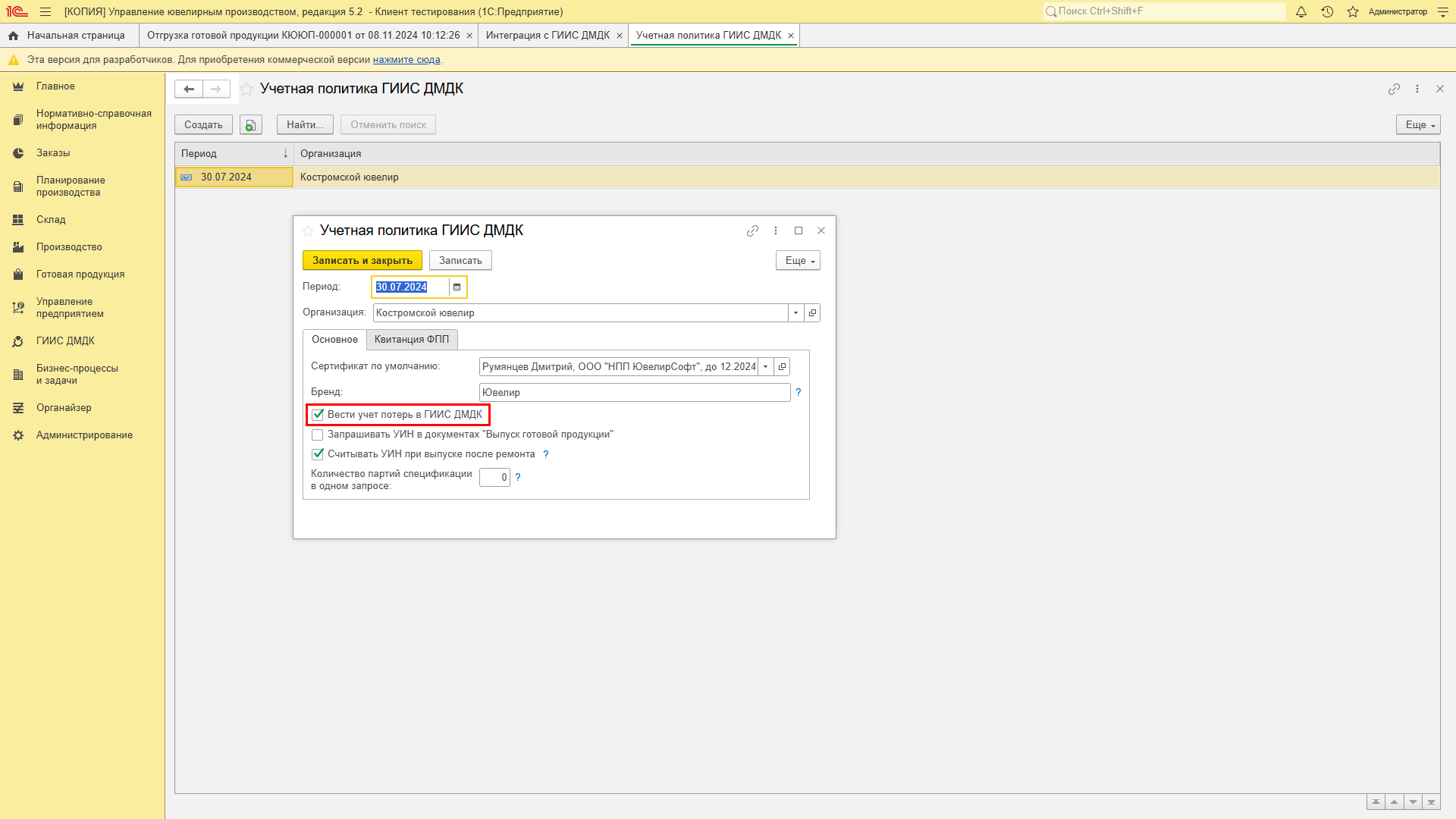The image size is (1456, 819).
Task: Follow the нажмите сюда link
Action: point(406,60)
